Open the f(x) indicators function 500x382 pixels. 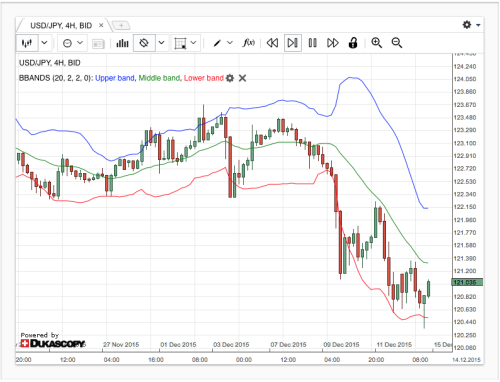[249, 43]
